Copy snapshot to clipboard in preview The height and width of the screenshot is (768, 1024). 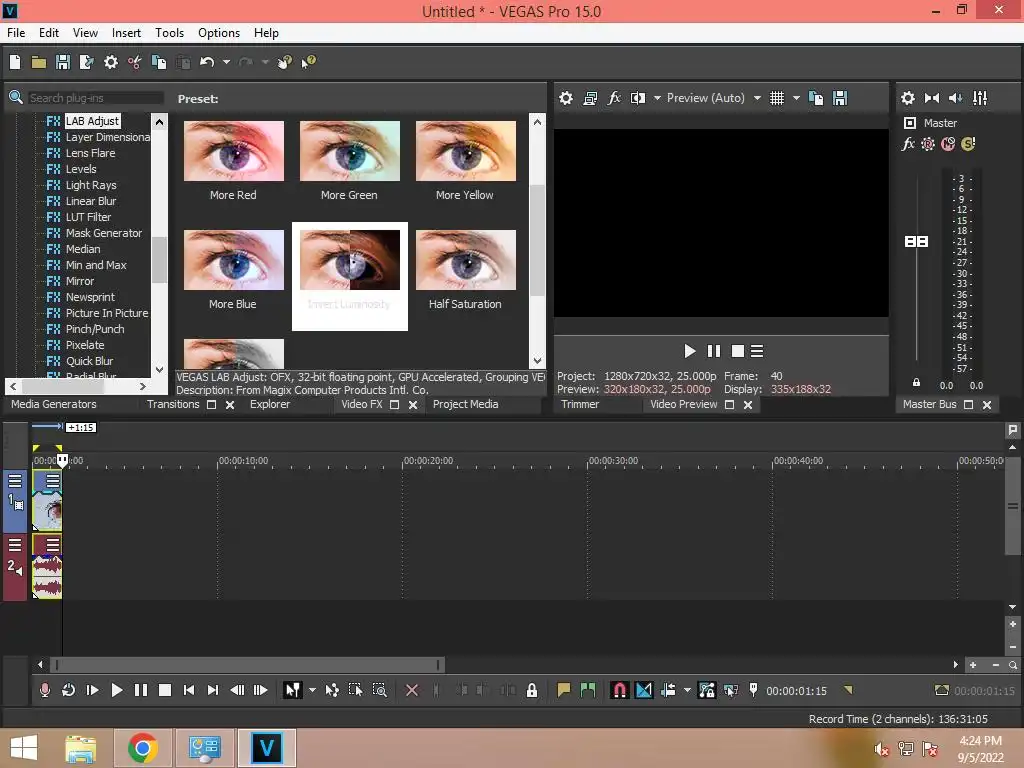pos(816,98)
